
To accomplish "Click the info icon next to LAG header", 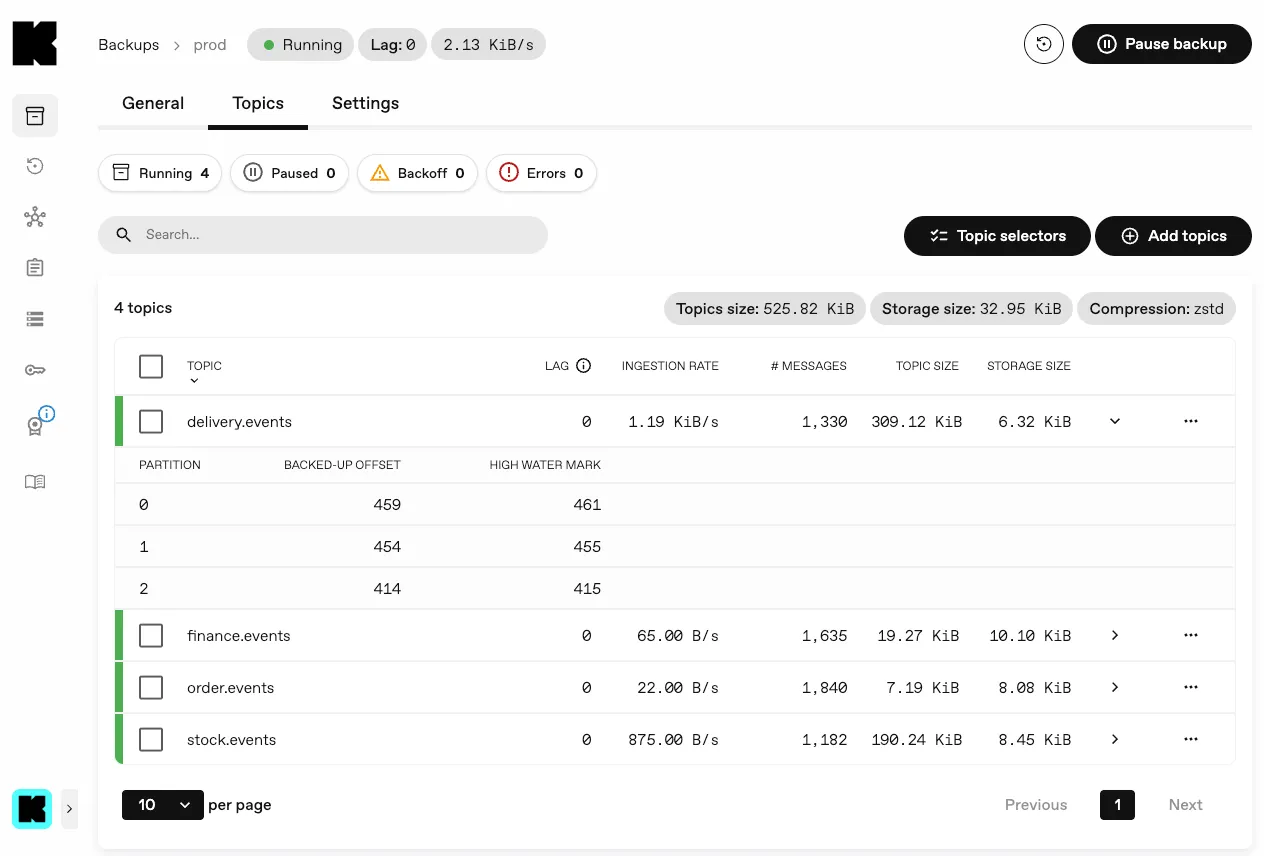I will (x=584, y=366).
